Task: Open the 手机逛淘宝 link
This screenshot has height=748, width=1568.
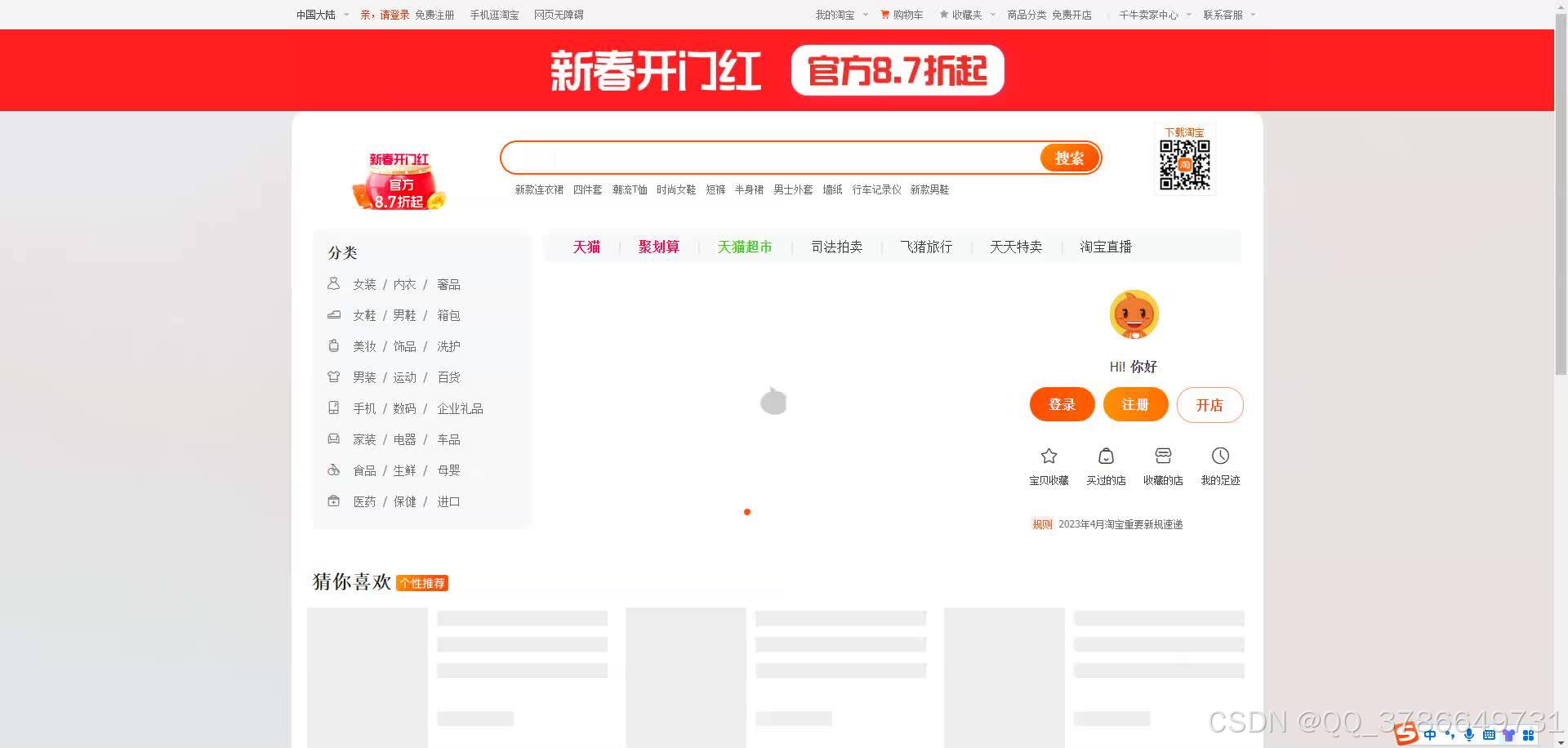Action: (494, 15)
